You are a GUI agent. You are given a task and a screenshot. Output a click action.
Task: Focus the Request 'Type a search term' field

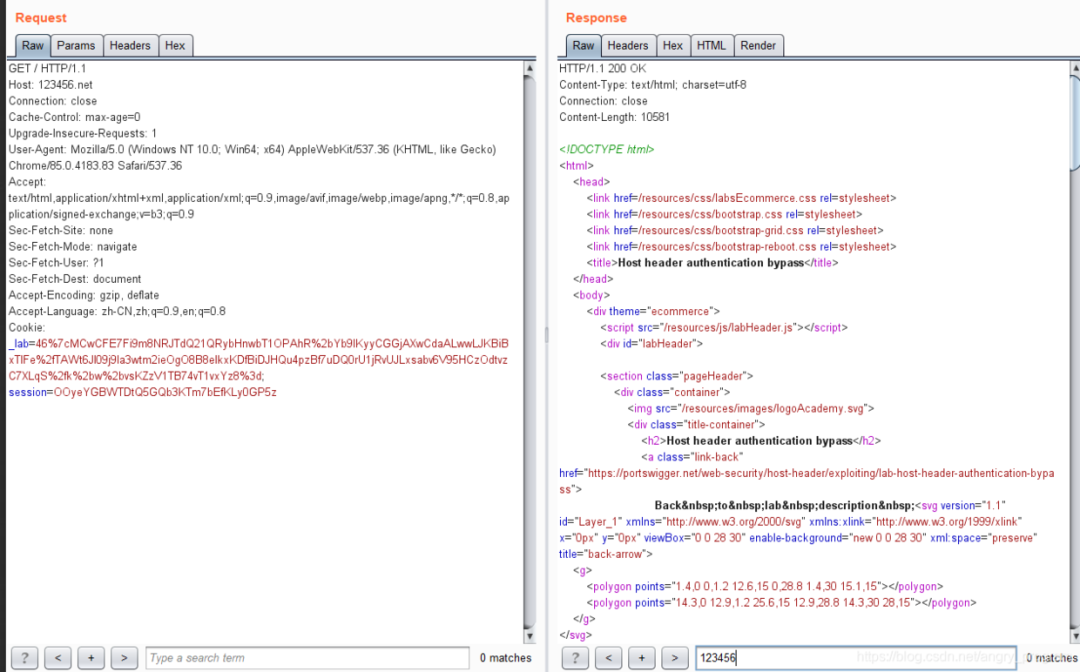tap(306, 658)
